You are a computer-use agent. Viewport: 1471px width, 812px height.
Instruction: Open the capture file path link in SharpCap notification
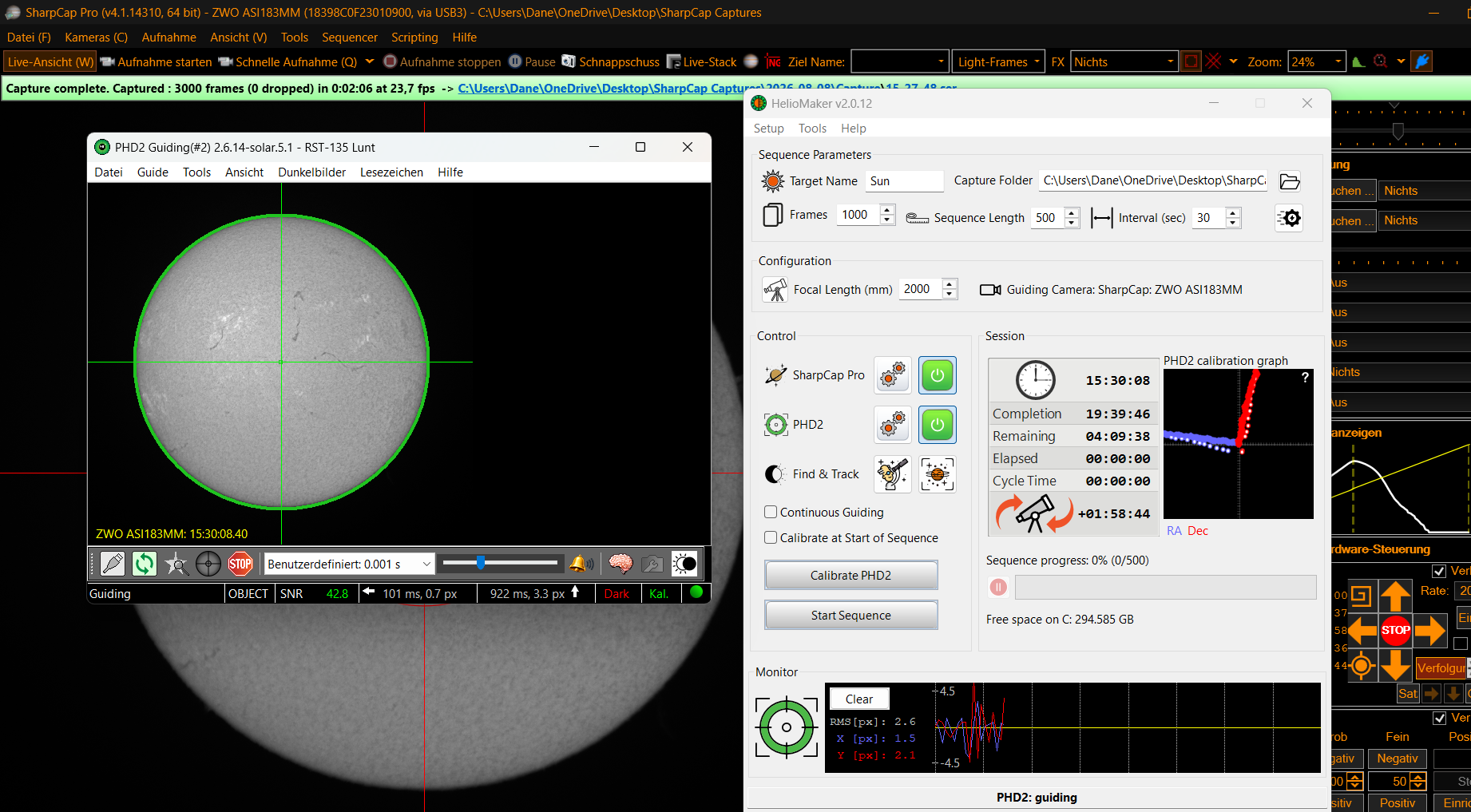pos(708,88)
